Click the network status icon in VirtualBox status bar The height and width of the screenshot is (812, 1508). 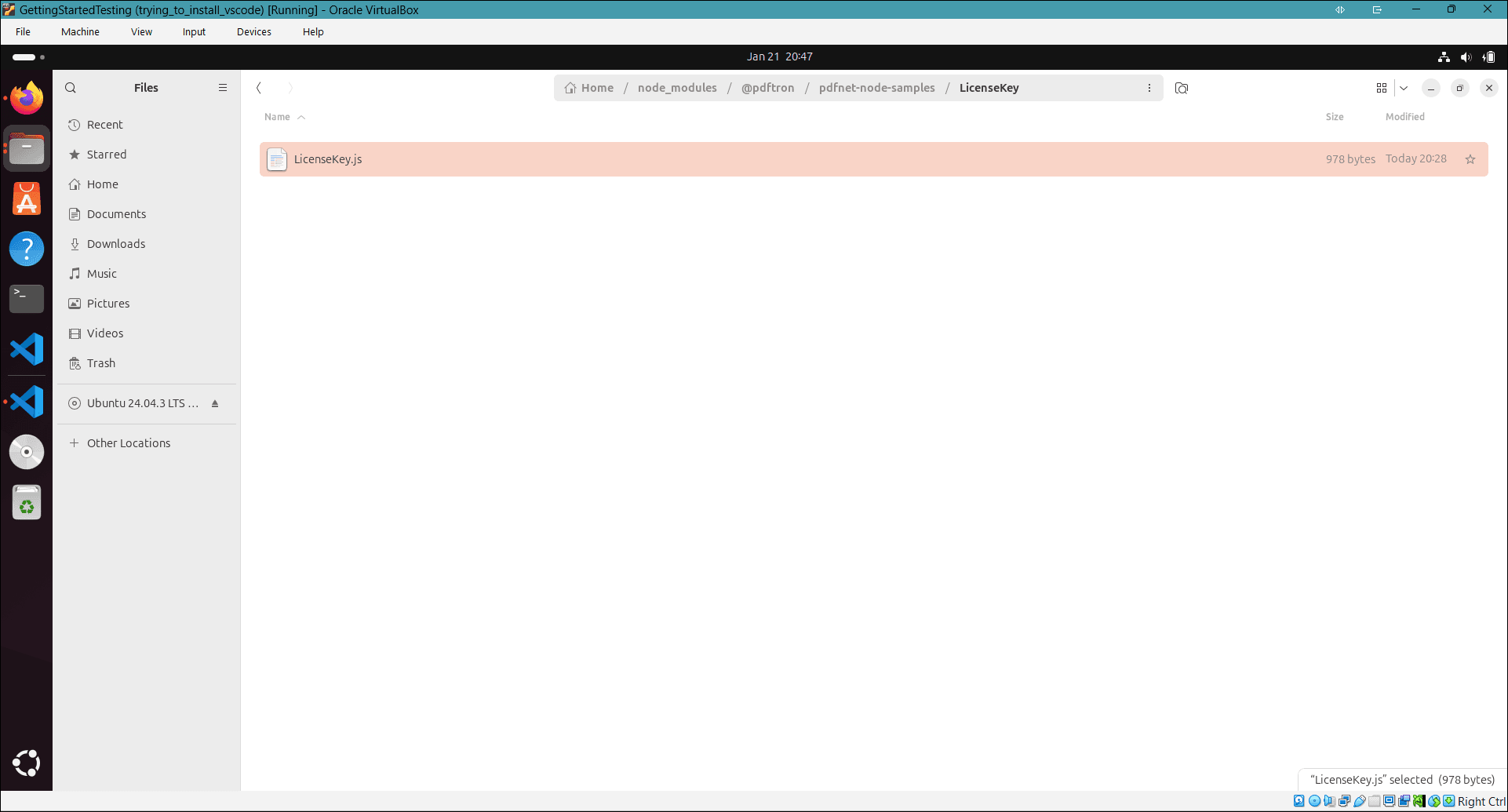pyautogui.click(x=1343, y=800)
